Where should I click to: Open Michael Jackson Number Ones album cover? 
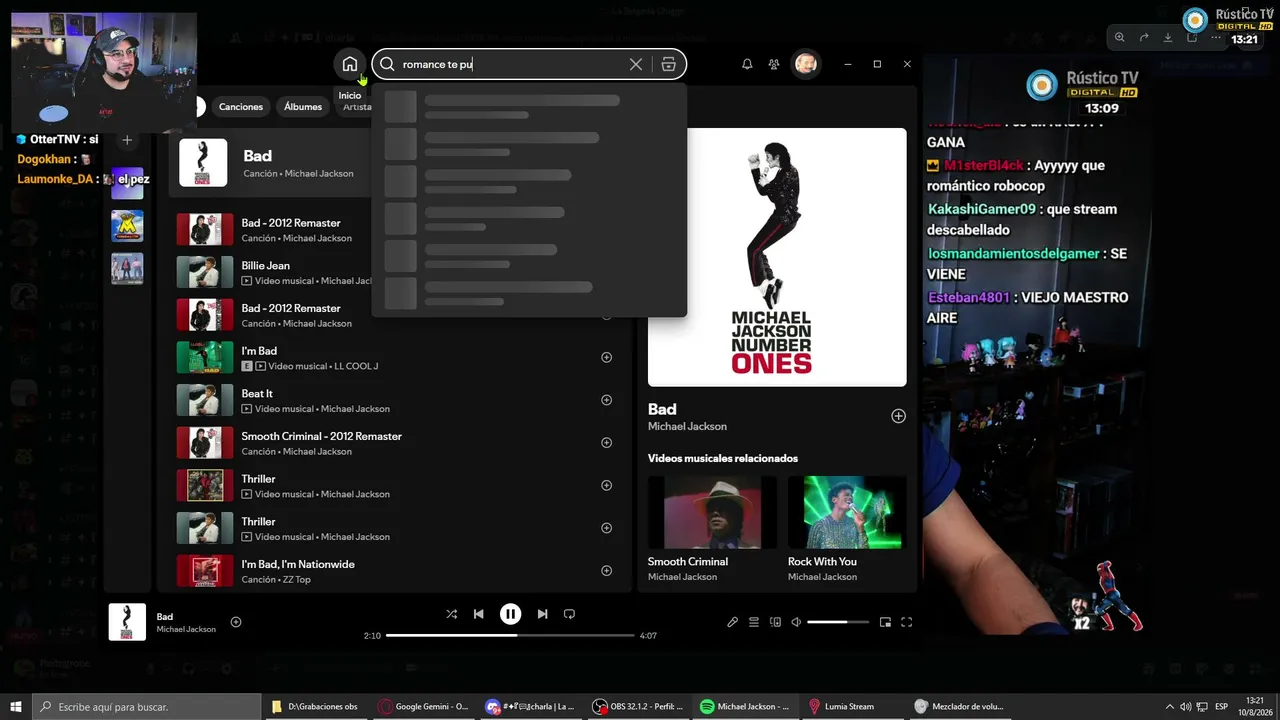click(x=777, y=257)
